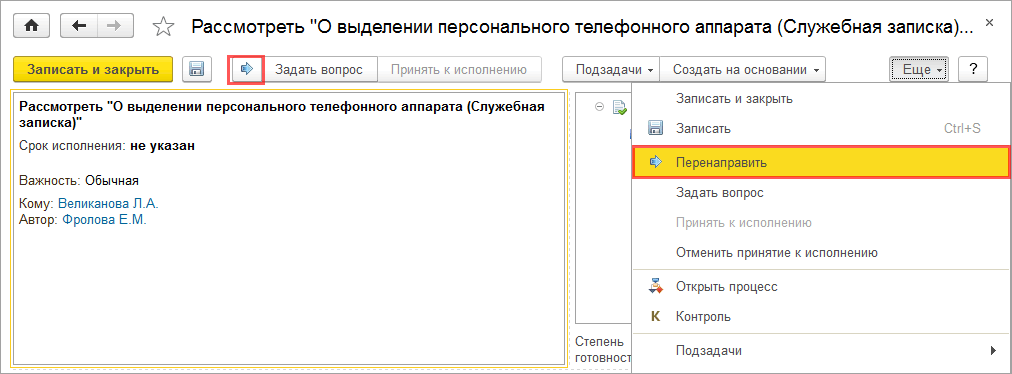Choose Записать in the Еще menu
The width and height of the screenshot is (1012, 374).
tap(821, 129)
